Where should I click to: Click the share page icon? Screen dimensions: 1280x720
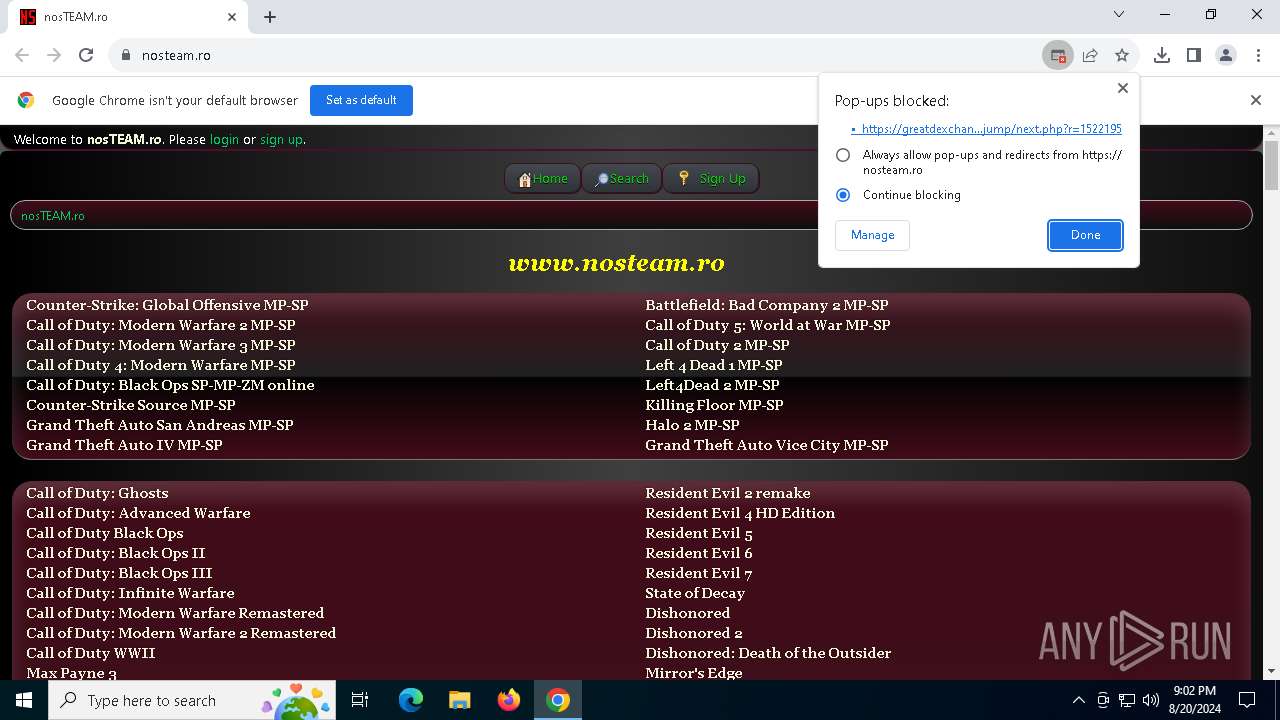[x=1090, y=55]
